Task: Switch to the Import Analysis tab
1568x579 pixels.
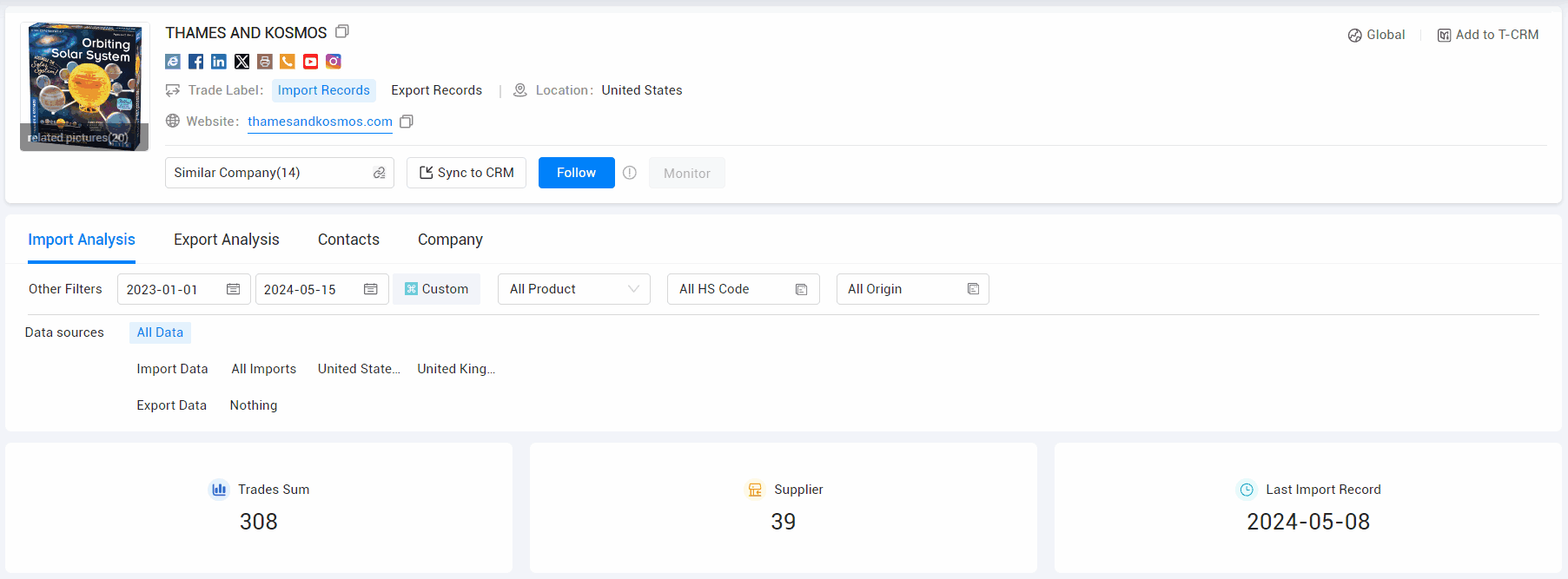Action: coord(82,240)
